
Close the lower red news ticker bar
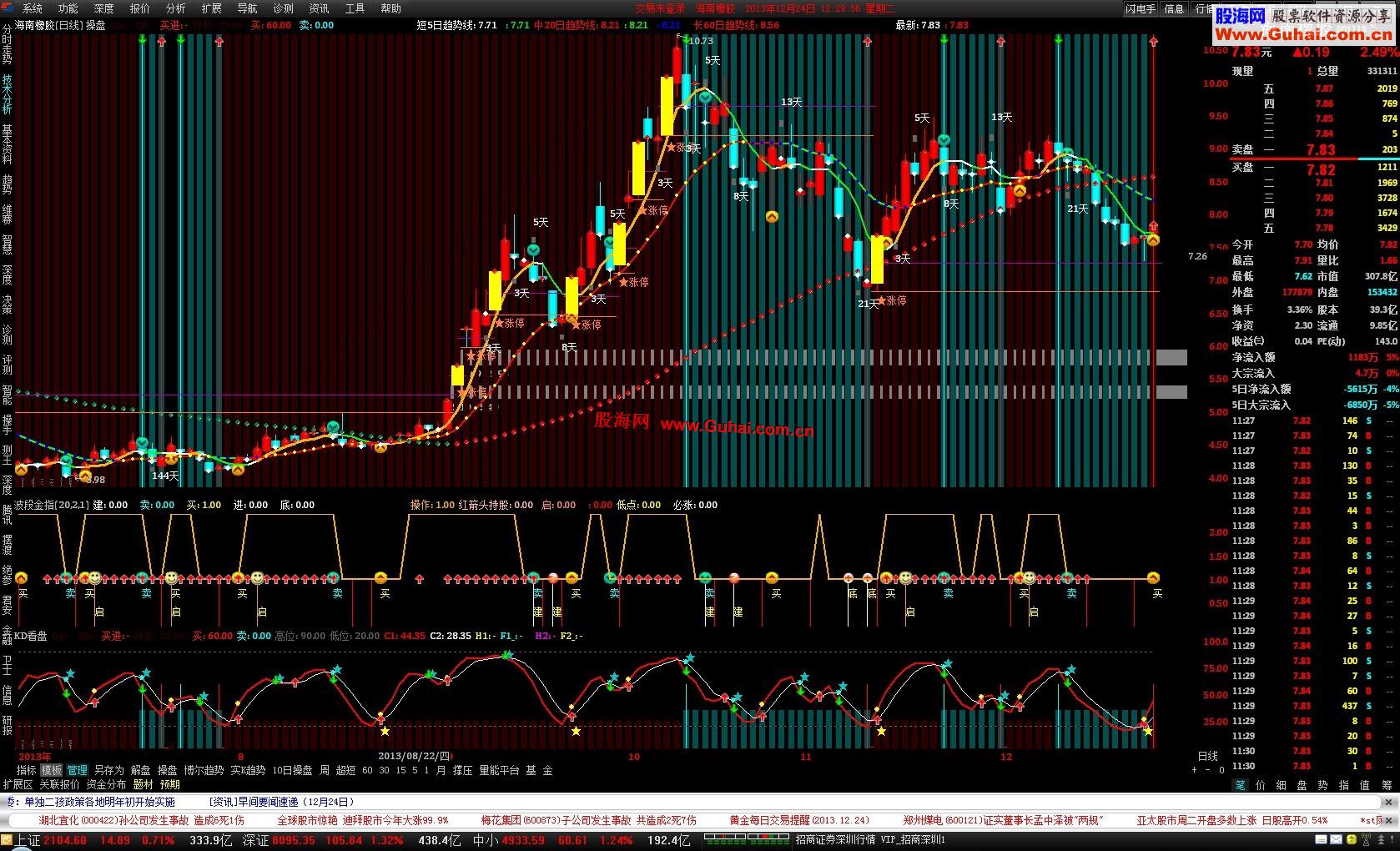(1388, 821)
